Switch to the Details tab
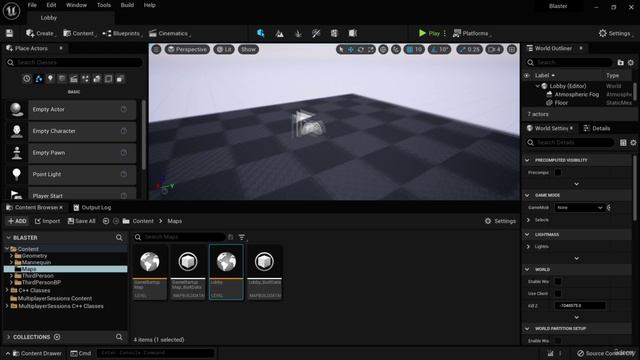This screenshot has width=640, height=360. point(597,128)
